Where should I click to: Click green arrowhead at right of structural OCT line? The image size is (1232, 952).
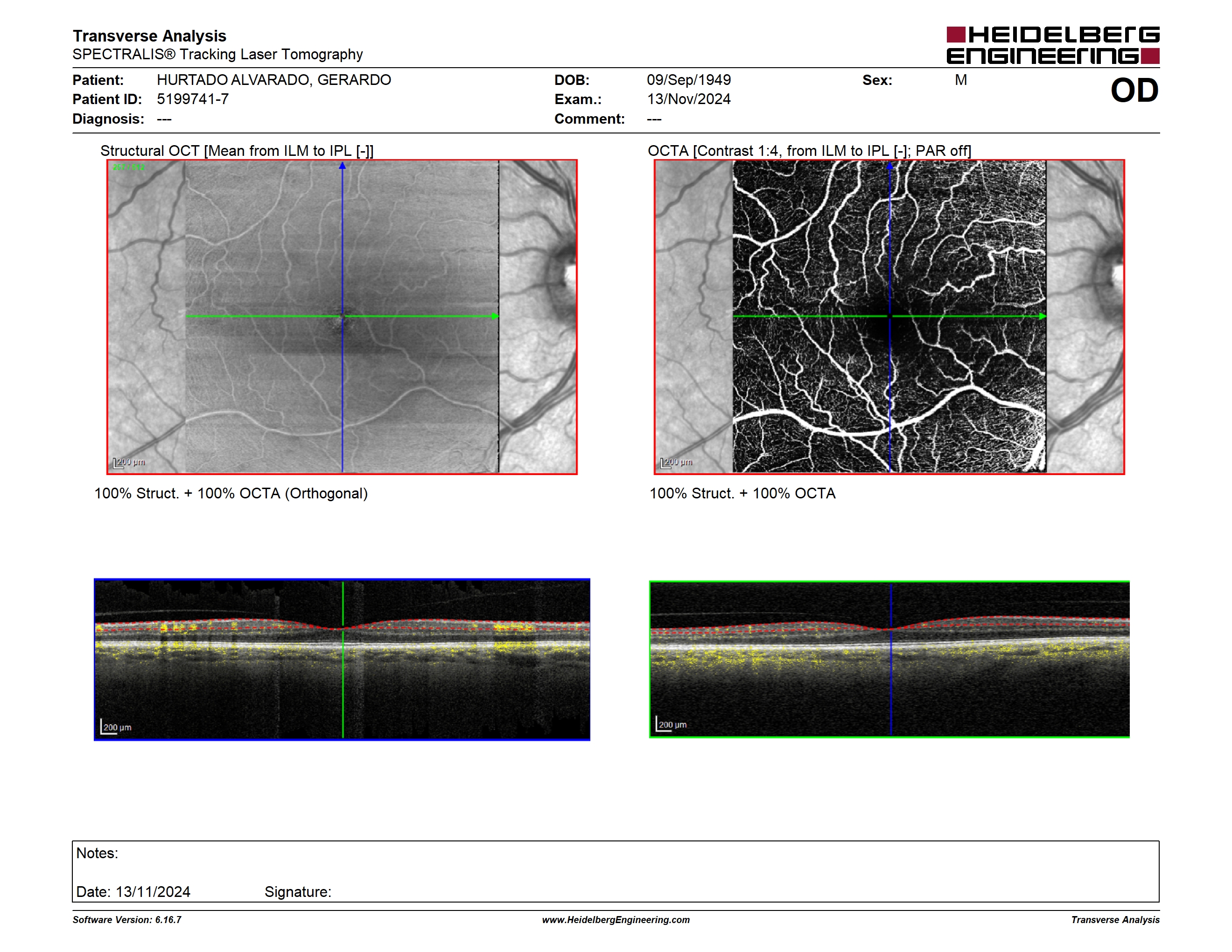click(x=495, y=316)
